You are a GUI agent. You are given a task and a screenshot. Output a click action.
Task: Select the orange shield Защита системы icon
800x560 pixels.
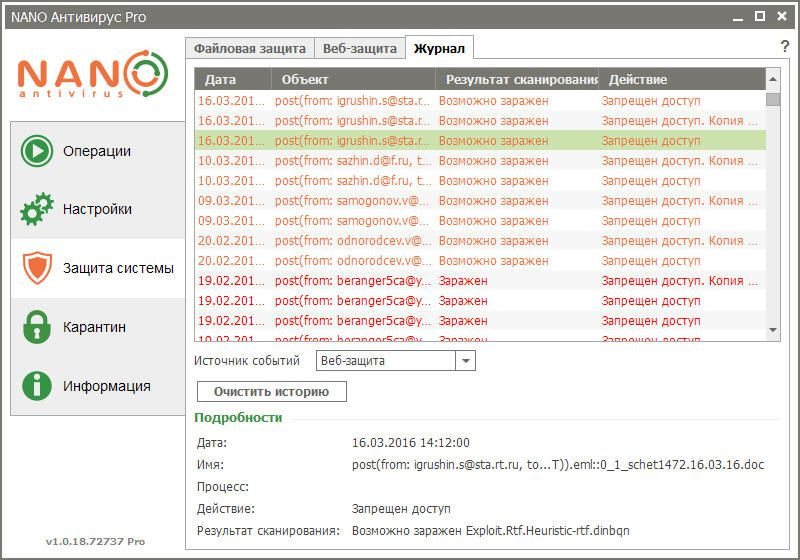[x=37, y=268]
